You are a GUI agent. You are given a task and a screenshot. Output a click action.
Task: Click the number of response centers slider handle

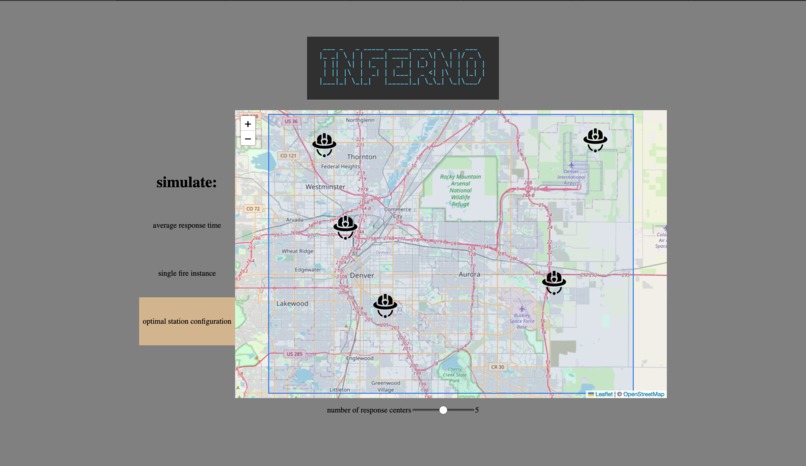click(x=443, y=410)
